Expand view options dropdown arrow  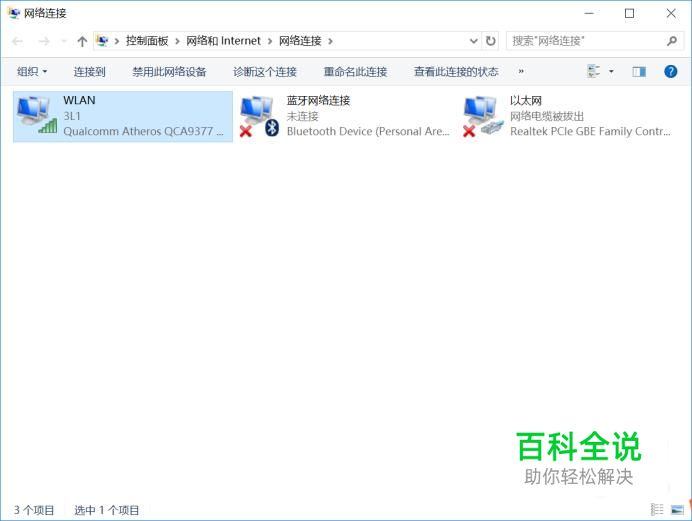click(611, 71)
